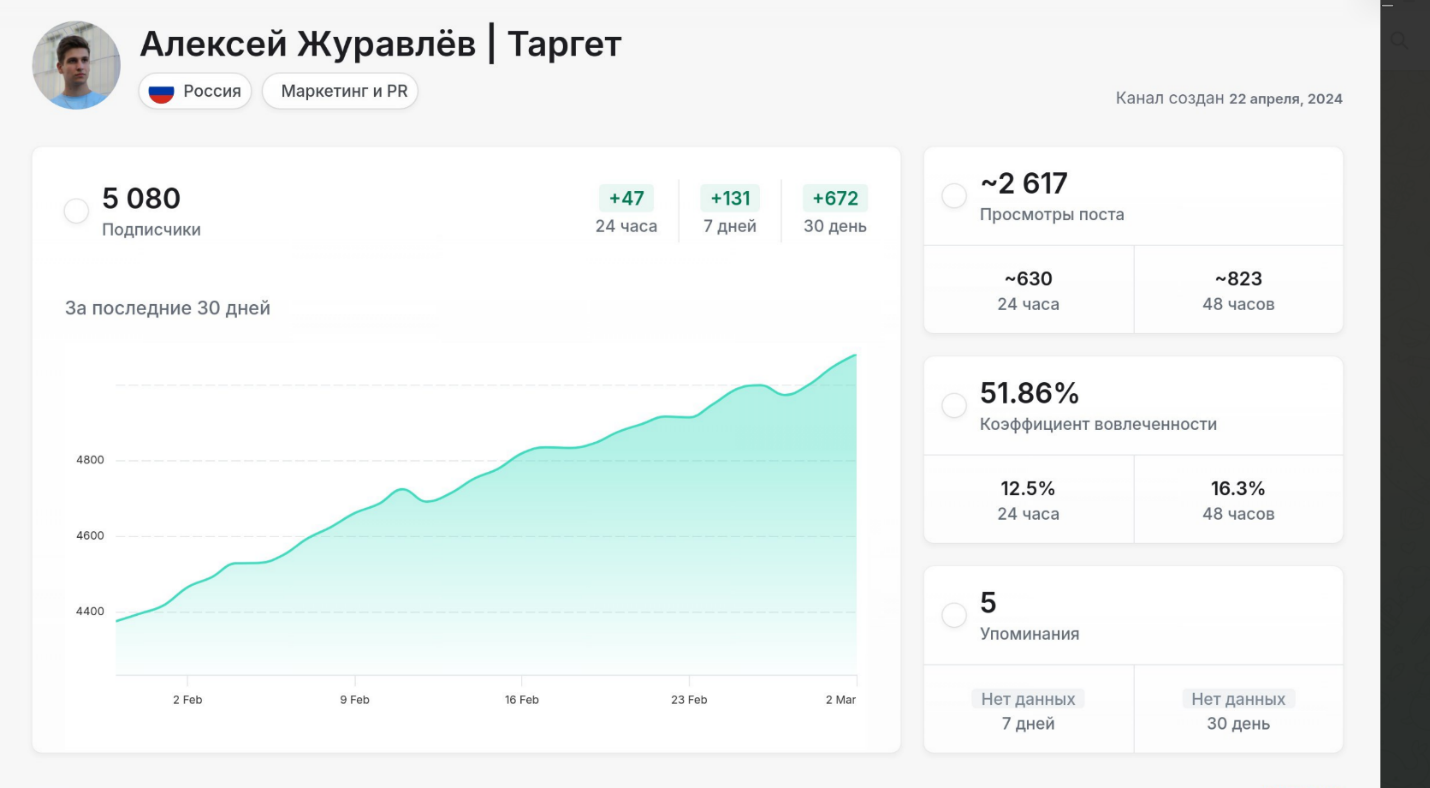Viewport: 1430px width, 788px height.
Task: Click the chart point at 16 Feb
Action: point(522,453)
